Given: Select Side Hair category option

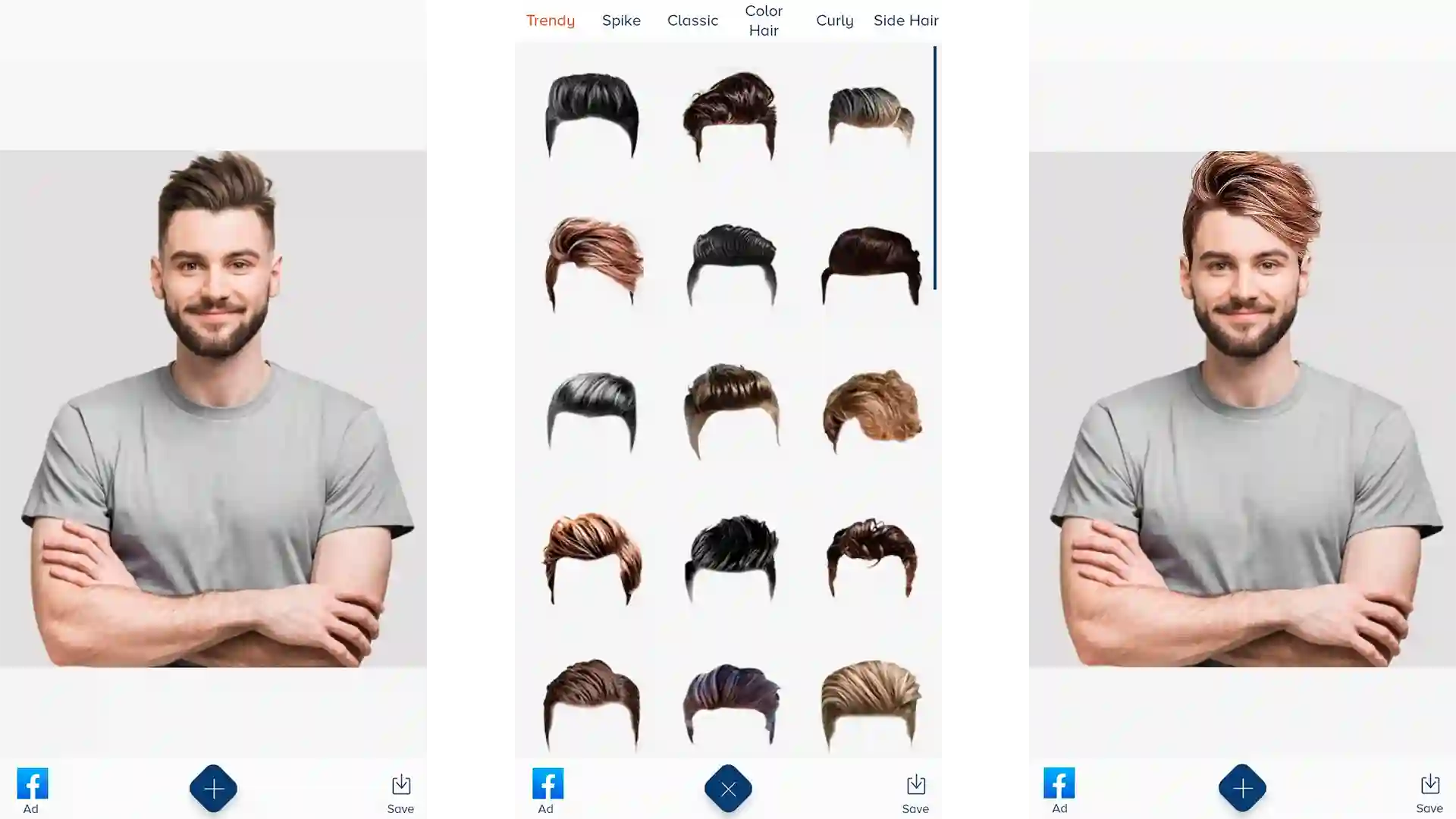Looking at the screenshot, I should 905,20.
